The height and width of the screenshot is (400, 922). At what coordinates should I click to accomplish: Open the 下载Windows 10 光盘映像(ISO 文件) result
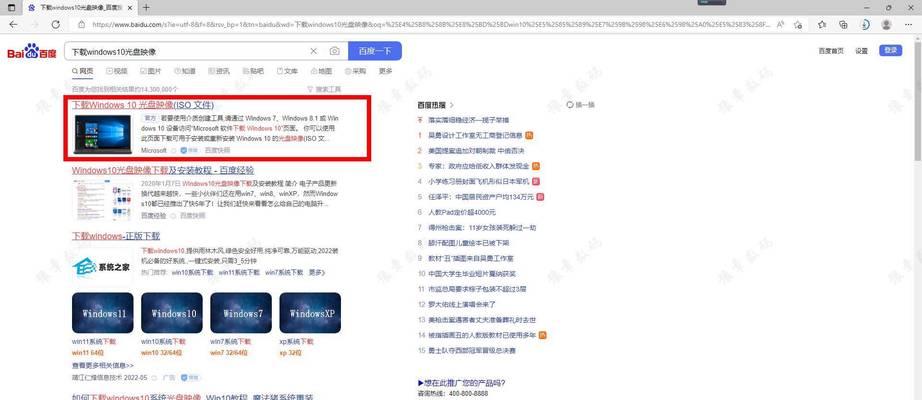point(143,105)
